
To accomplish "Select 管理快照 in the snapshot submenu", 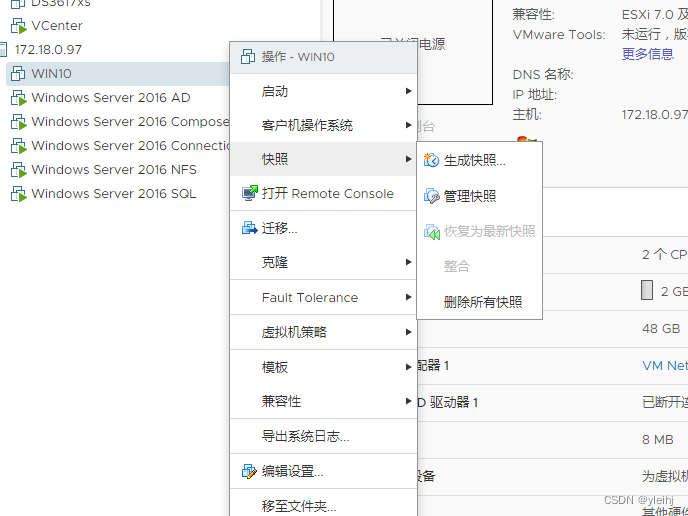I will 480,196.
